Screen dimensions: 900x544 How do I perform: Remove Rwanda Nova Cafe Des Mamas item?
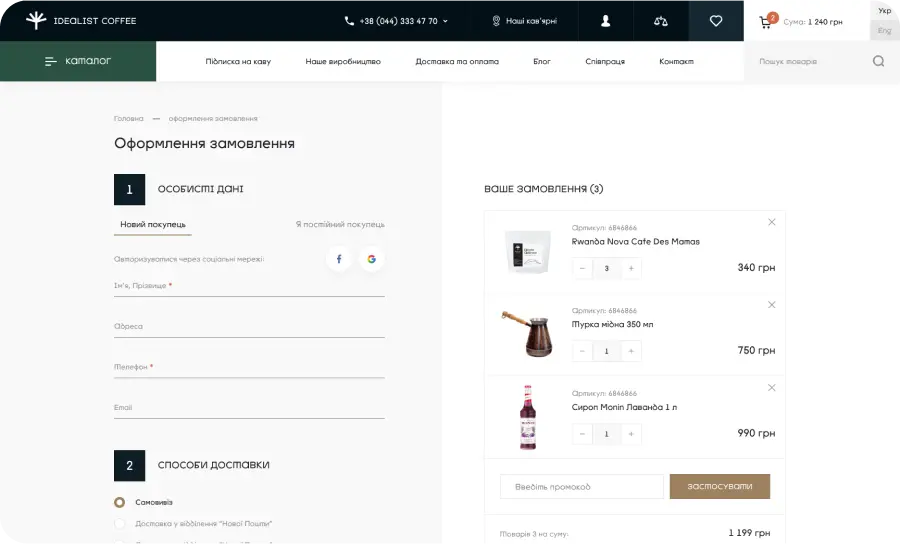point(771,222)
